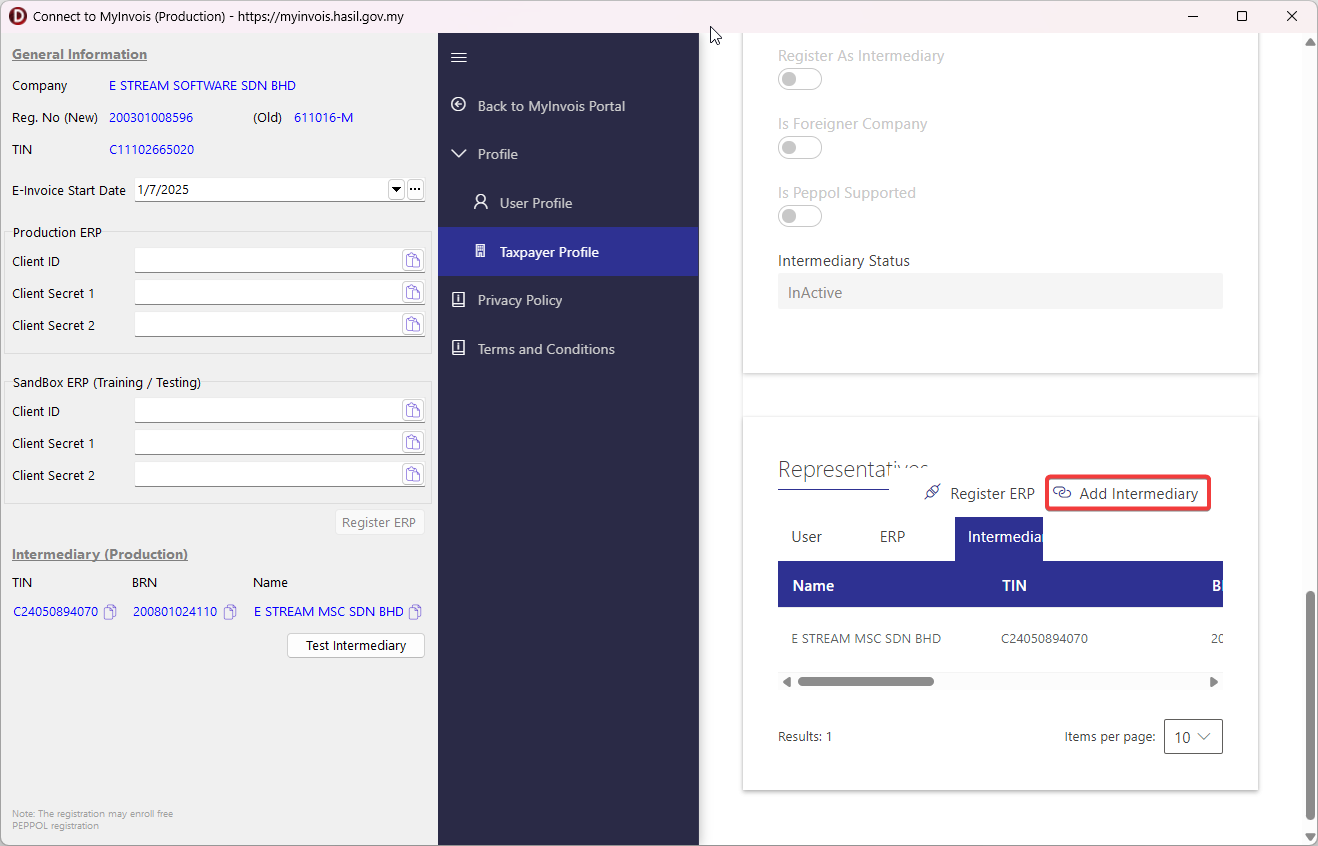Toggle Register As Intermediary switch
Viewport: 1318px width, 846px height.
click(x=800, y=79)
